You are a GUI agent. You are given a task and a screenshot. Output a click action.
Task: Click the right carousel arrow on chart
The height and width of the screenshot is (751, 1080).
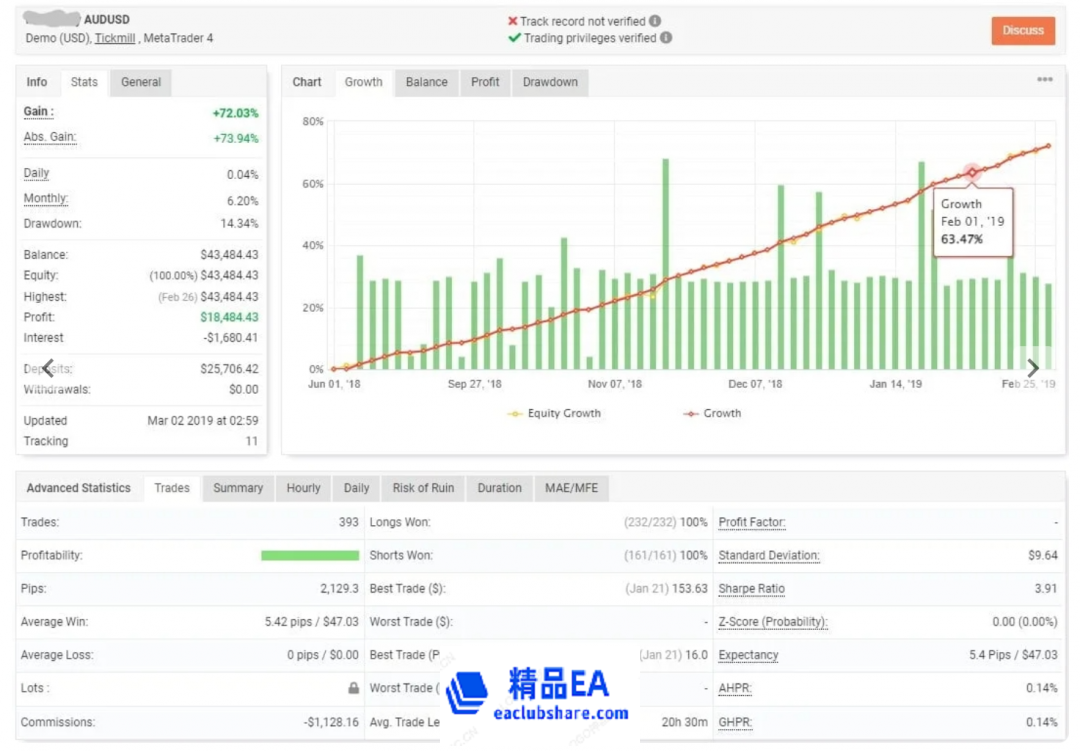point(1033,368)
